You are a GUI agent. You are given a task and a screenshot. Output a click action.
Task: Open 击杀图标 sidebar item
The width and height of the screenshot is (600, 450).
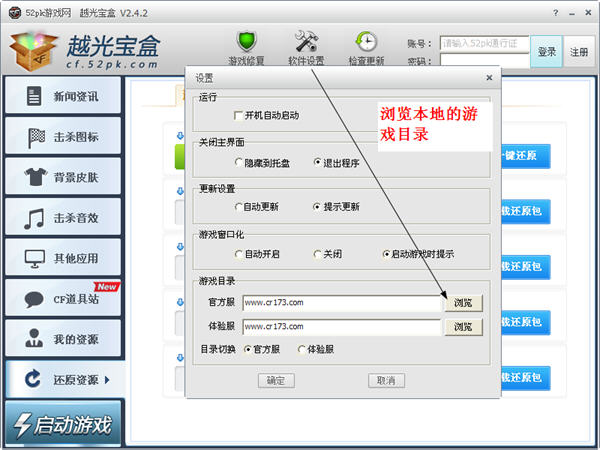click(63, 136)
